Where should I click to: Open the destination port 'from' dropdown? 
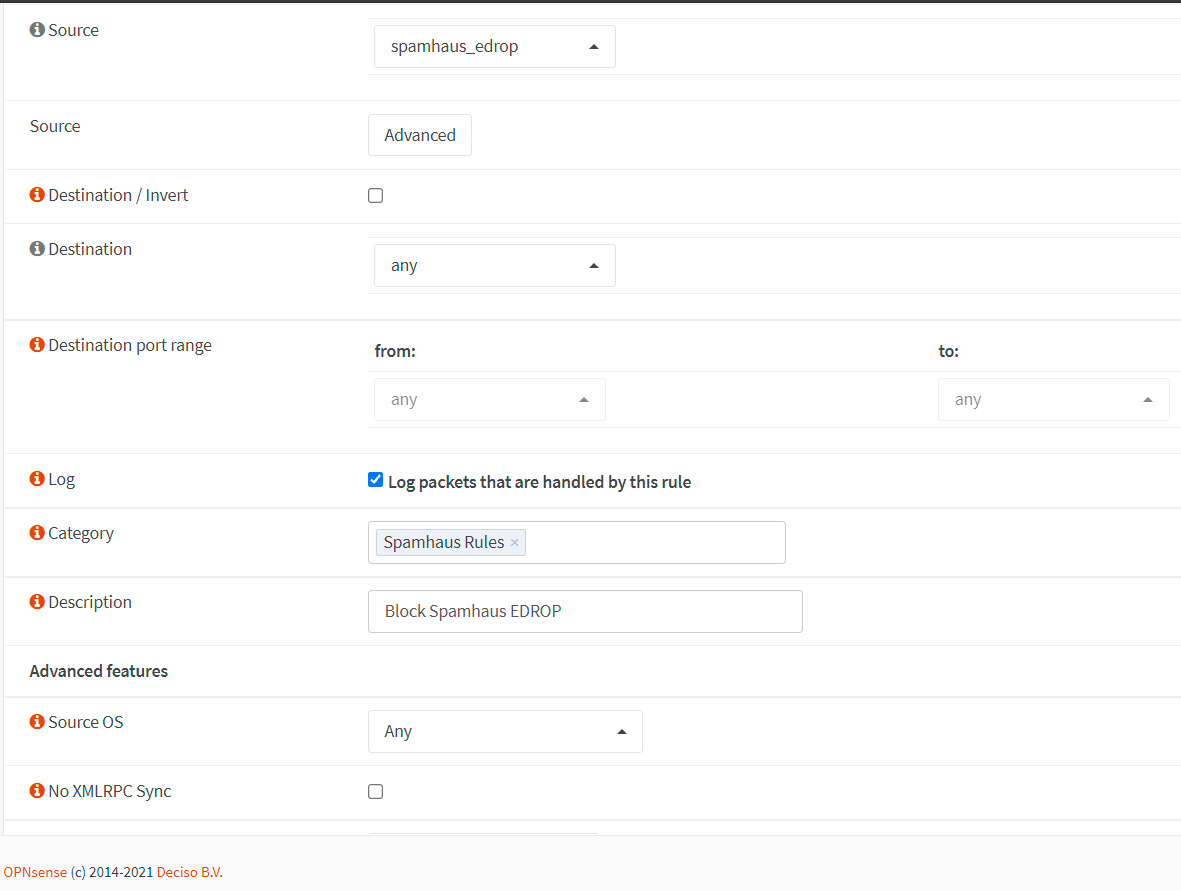click(489, 400)
